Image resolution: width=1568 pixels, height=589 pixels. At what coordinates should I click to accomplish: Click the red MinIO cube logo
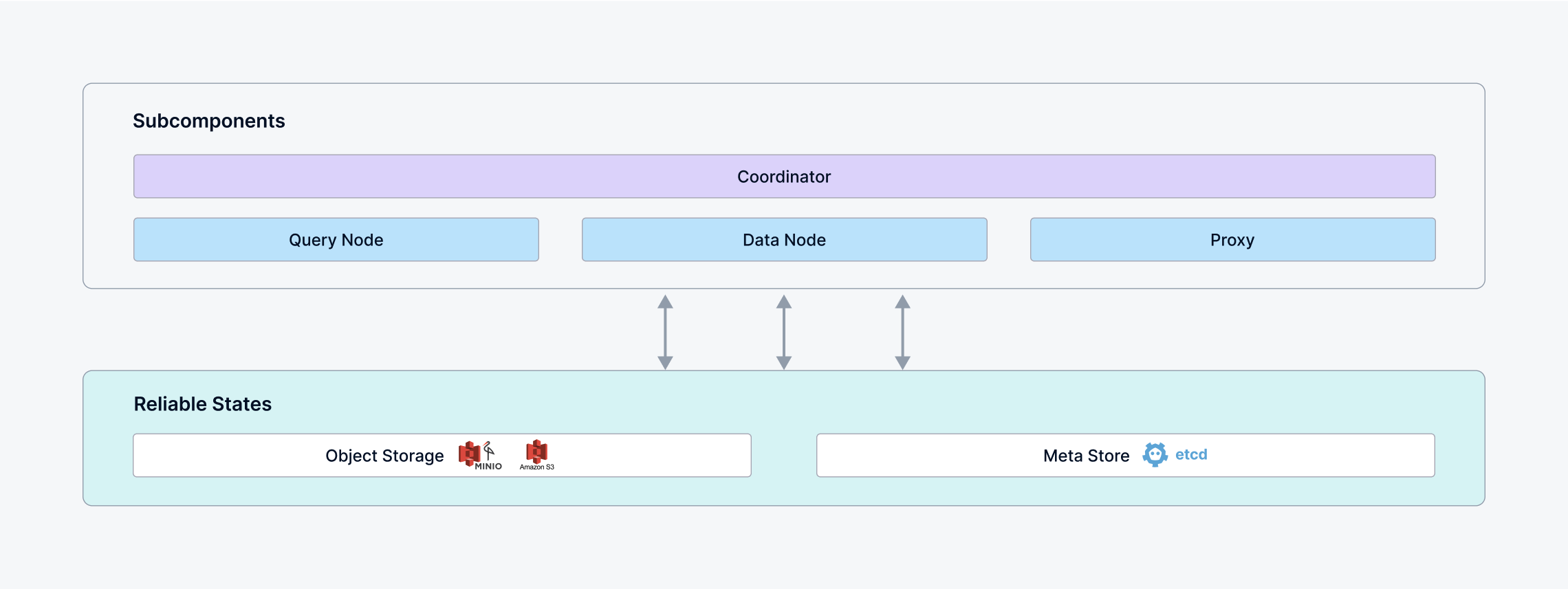pyautogui.click(x=469, y=453)
